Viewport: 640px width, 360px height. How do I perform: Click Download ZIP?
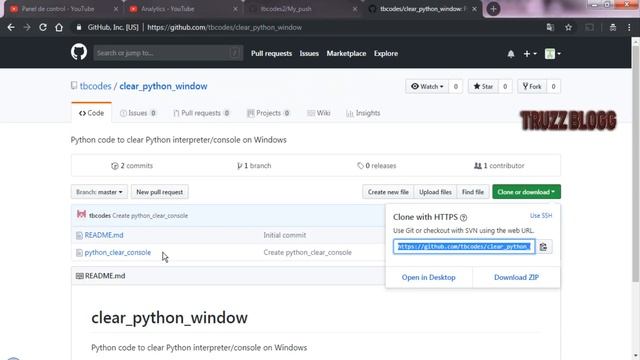click(x=516, y=277)
